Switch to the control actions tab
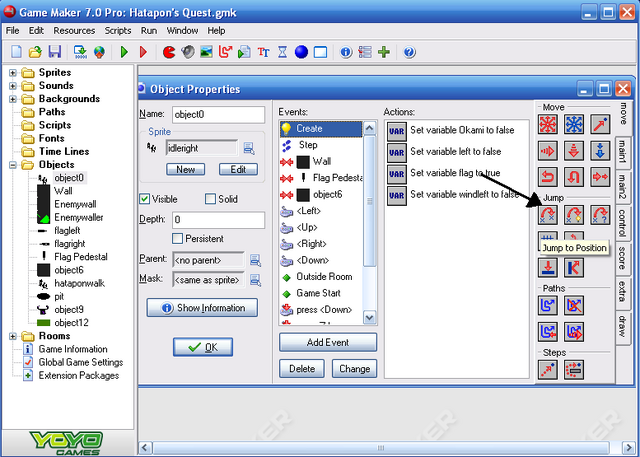640x457 pixels. 622,223
